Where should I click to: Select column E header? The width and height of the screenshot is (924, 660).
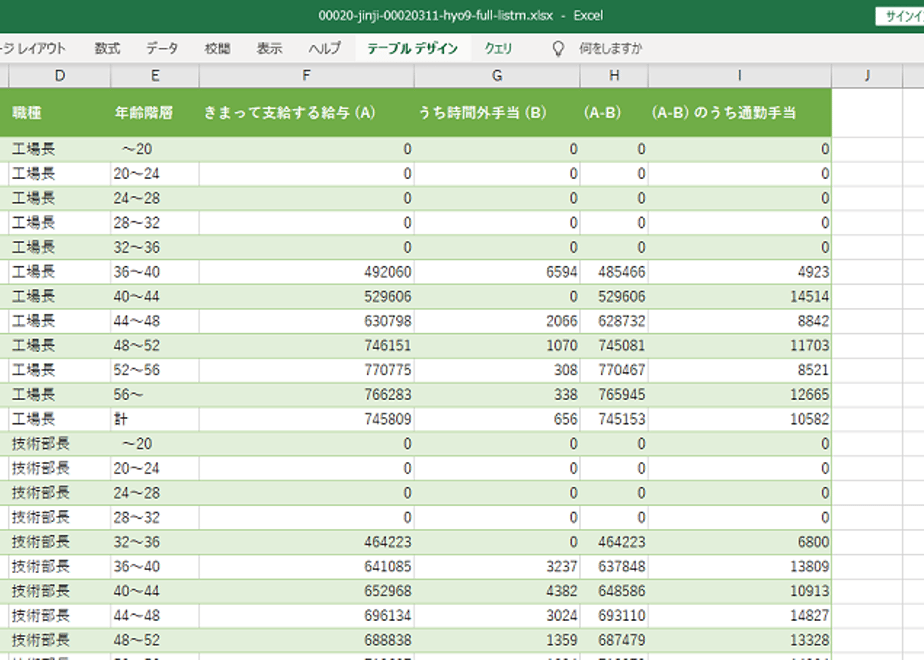tap(155, 75)
